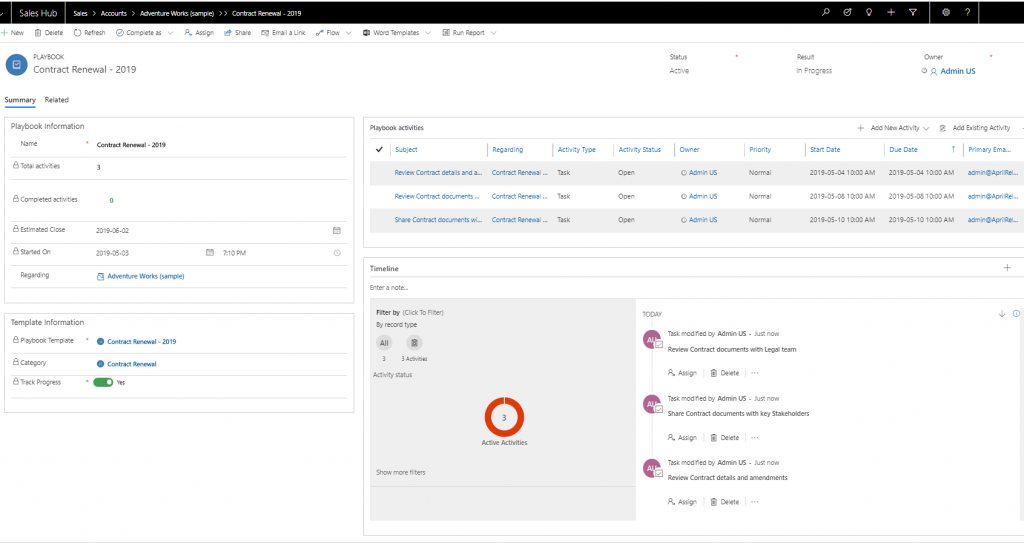Screen dimensions: 1024x543
Task: Switch to the Related tab
Action: click(x=57, y=100)
